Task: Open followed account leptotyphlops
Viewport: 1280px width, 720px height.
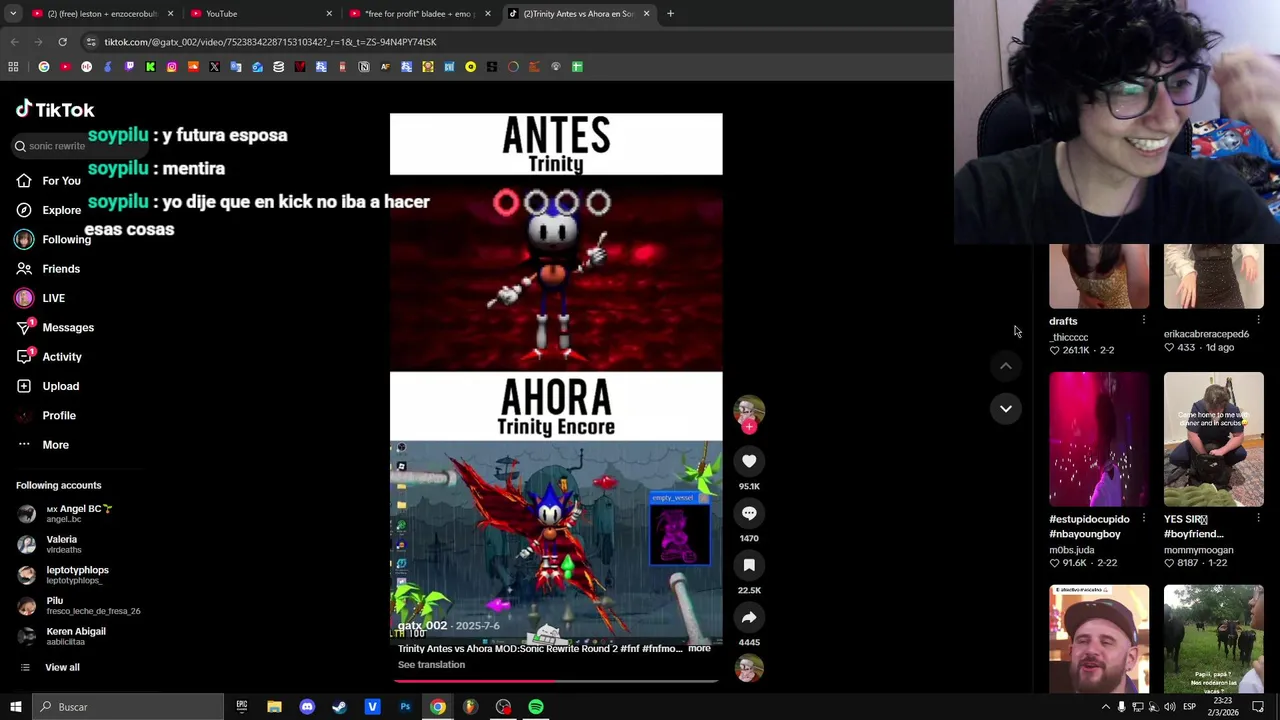Action: point(63,575)
